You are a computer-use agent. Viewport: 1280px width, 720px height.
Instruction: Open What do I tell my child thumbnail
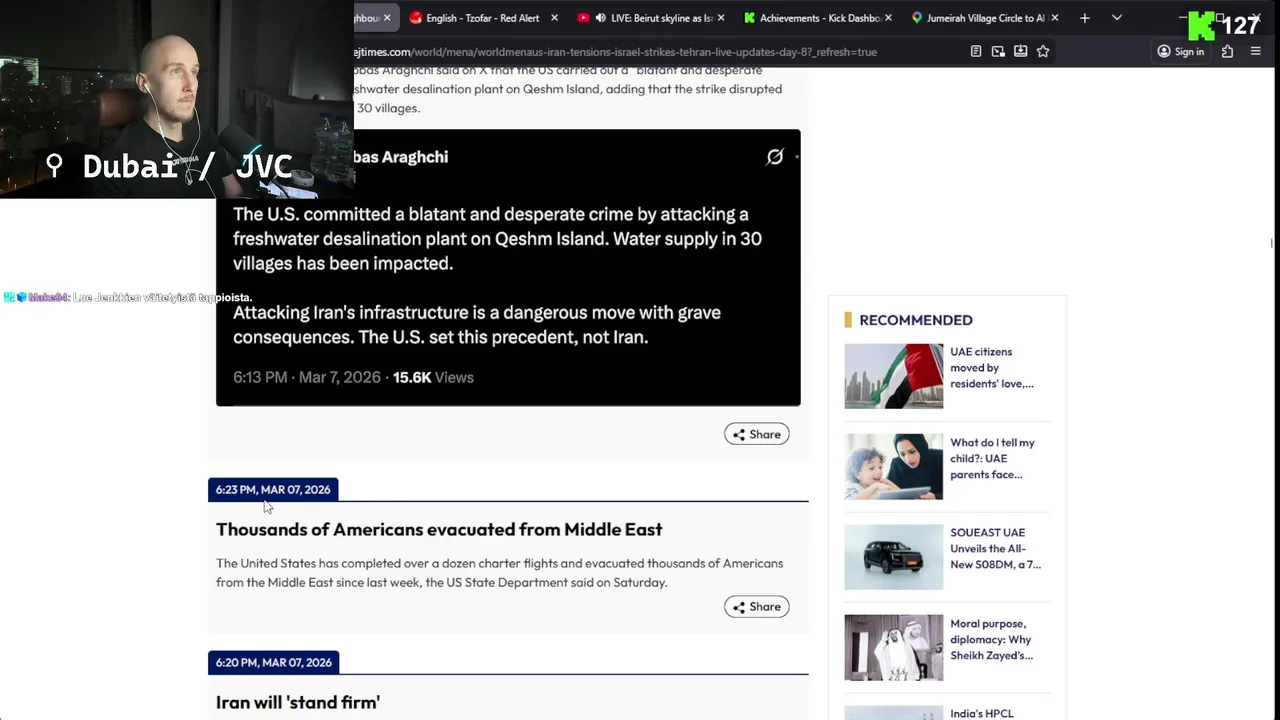[893, 467]
